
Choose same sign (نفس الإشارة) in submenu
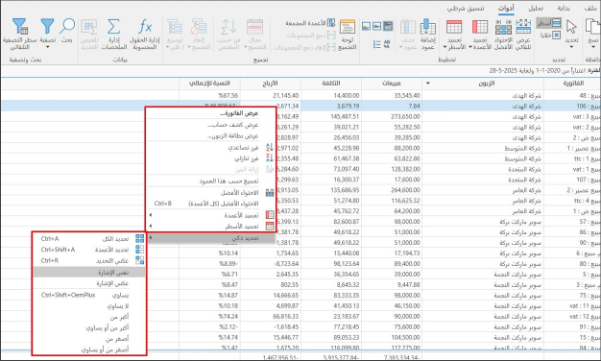[89, 272]
